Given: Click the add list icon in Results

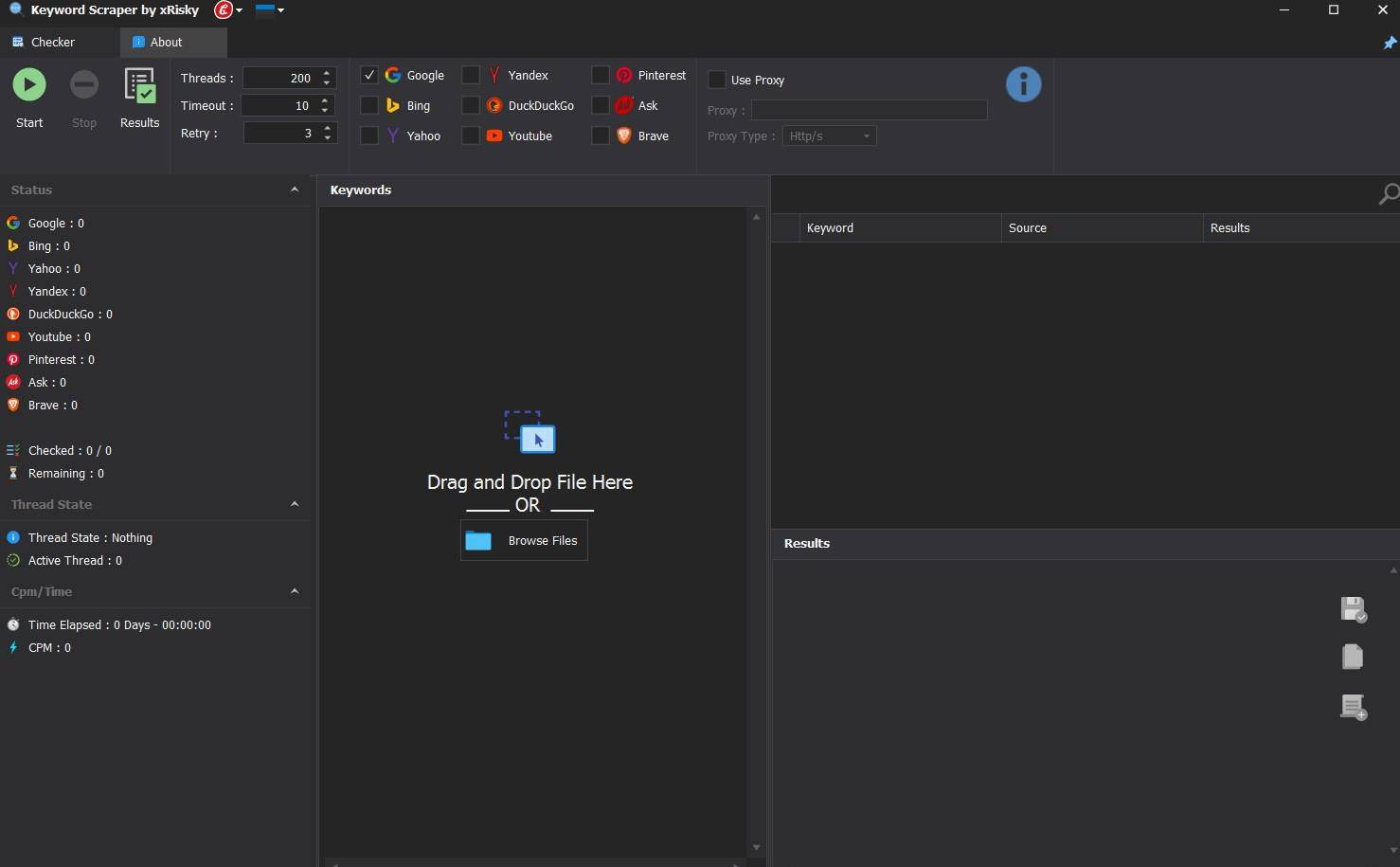Looking at the screenshot, I should click(1354, 707).
